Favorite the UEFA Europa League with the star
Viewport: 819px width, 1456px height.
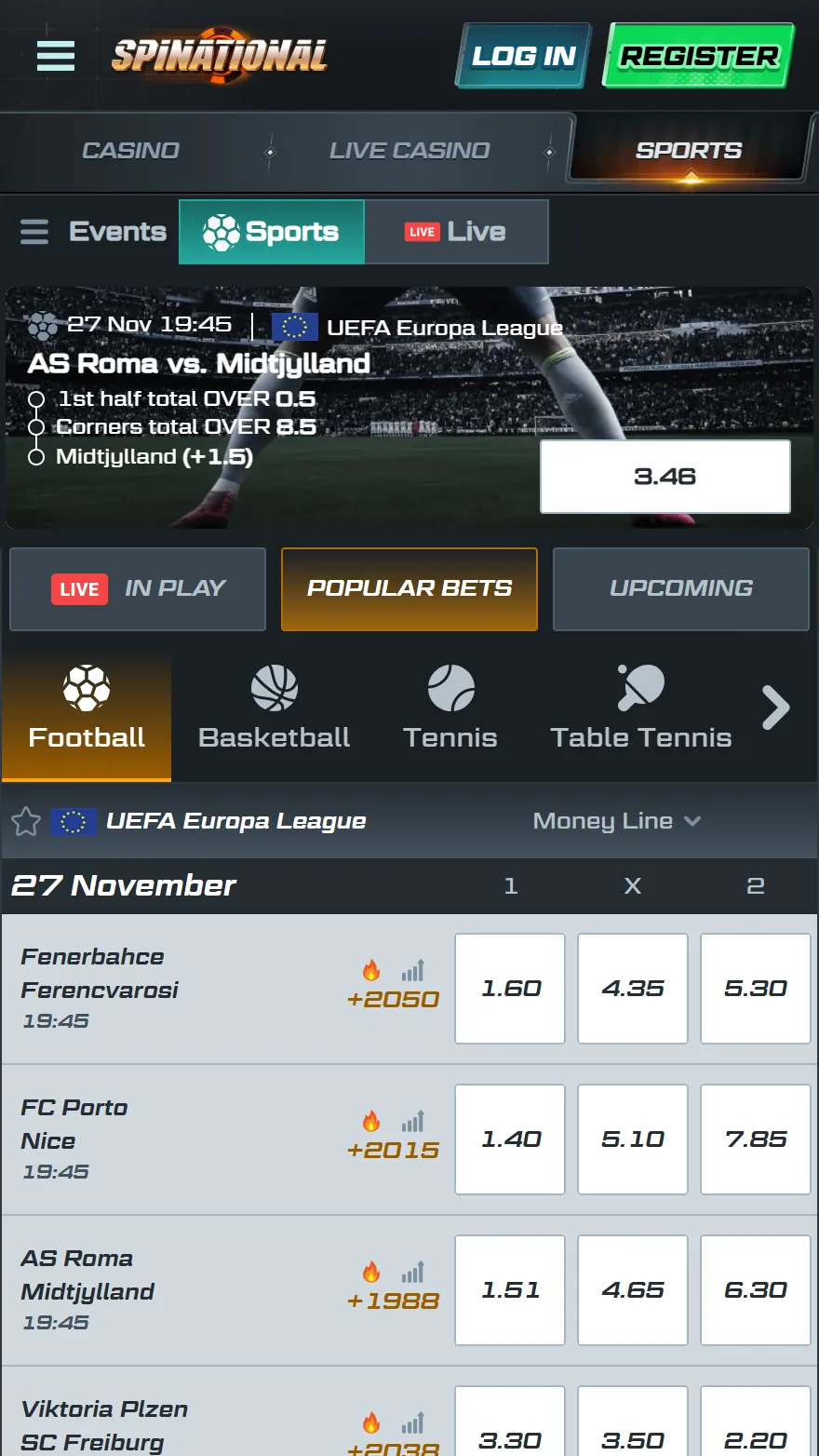point(25,821)
